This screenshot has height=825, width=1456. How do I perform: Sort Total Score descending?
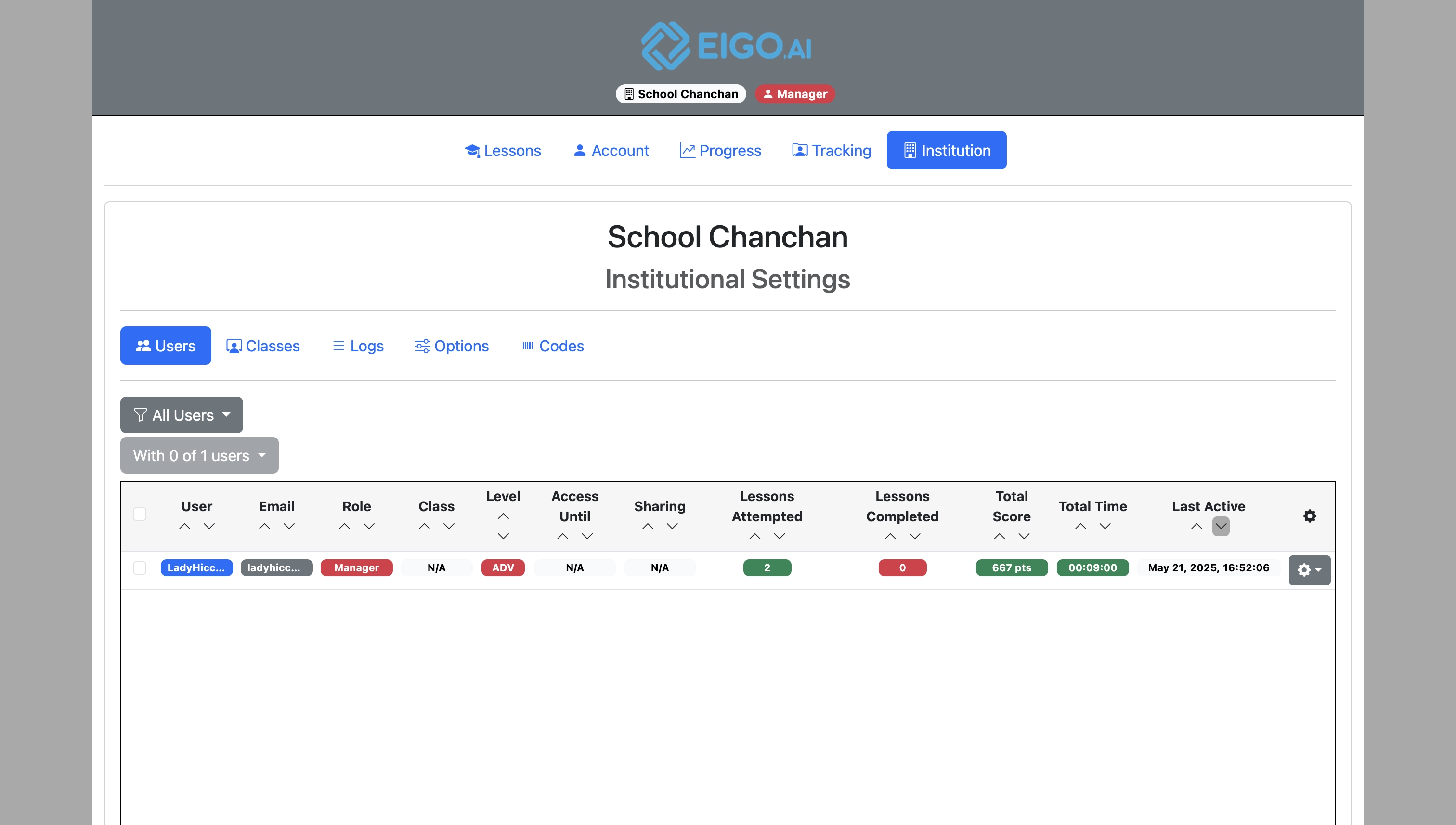coord(1024,536)
